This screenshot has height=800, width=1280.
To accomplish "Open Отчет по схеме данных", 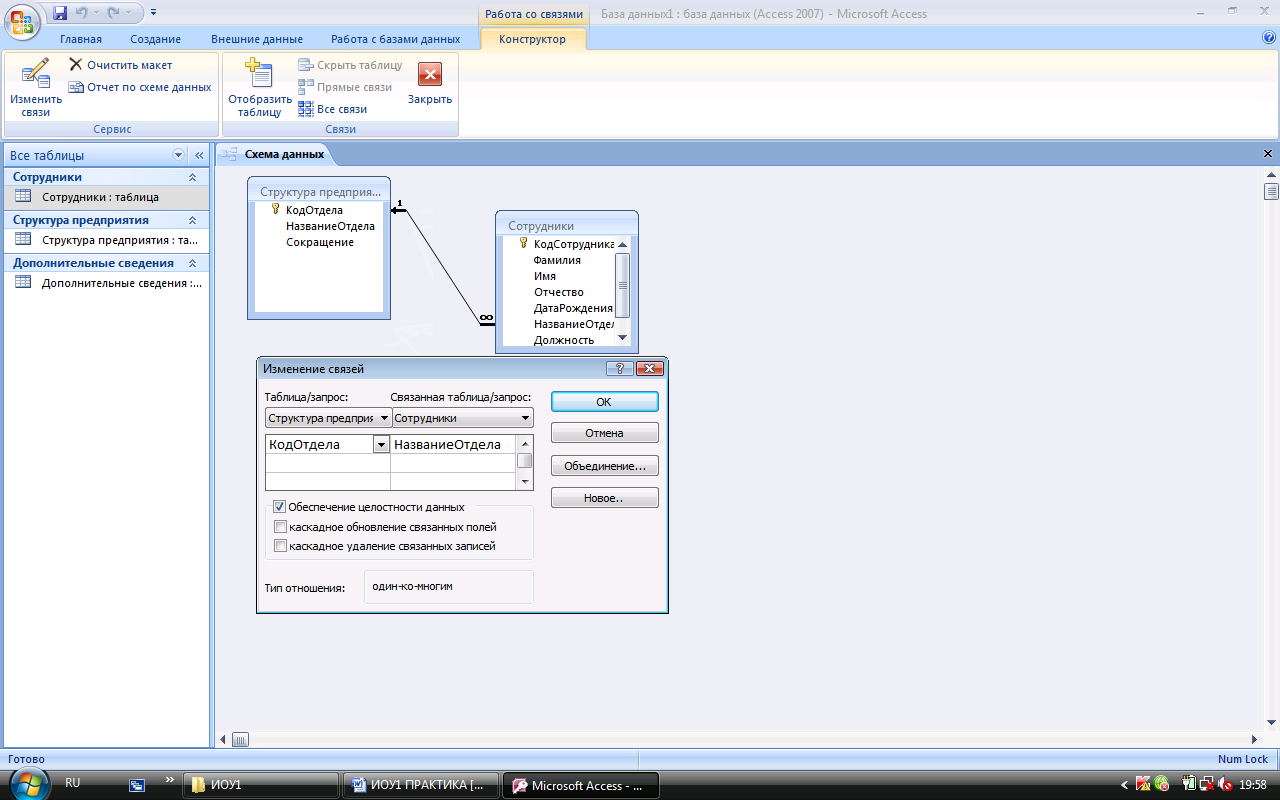I will (x=140, y=87).
